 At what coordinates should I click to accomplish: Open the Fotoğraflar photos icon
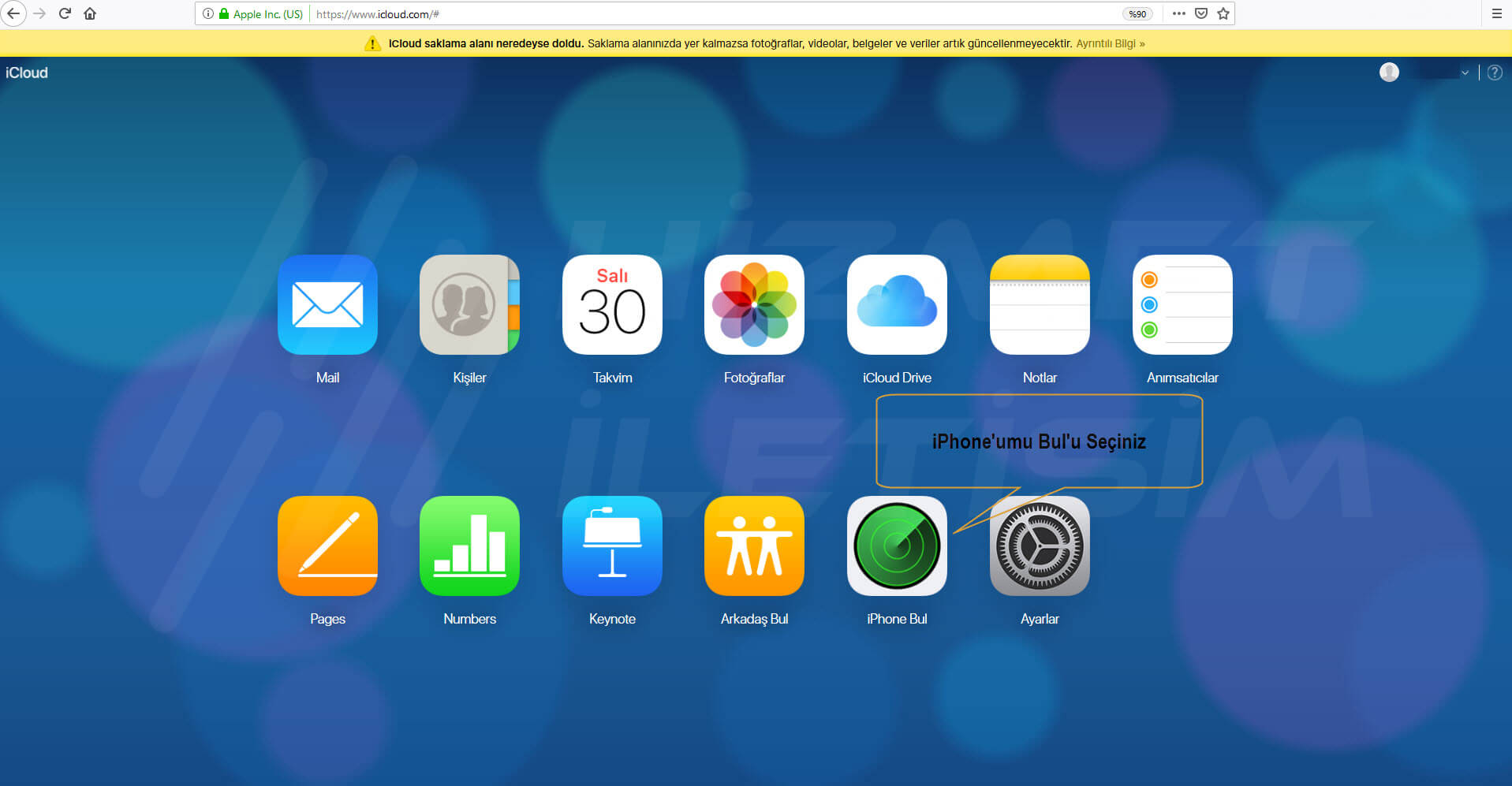tap(754, 304)
